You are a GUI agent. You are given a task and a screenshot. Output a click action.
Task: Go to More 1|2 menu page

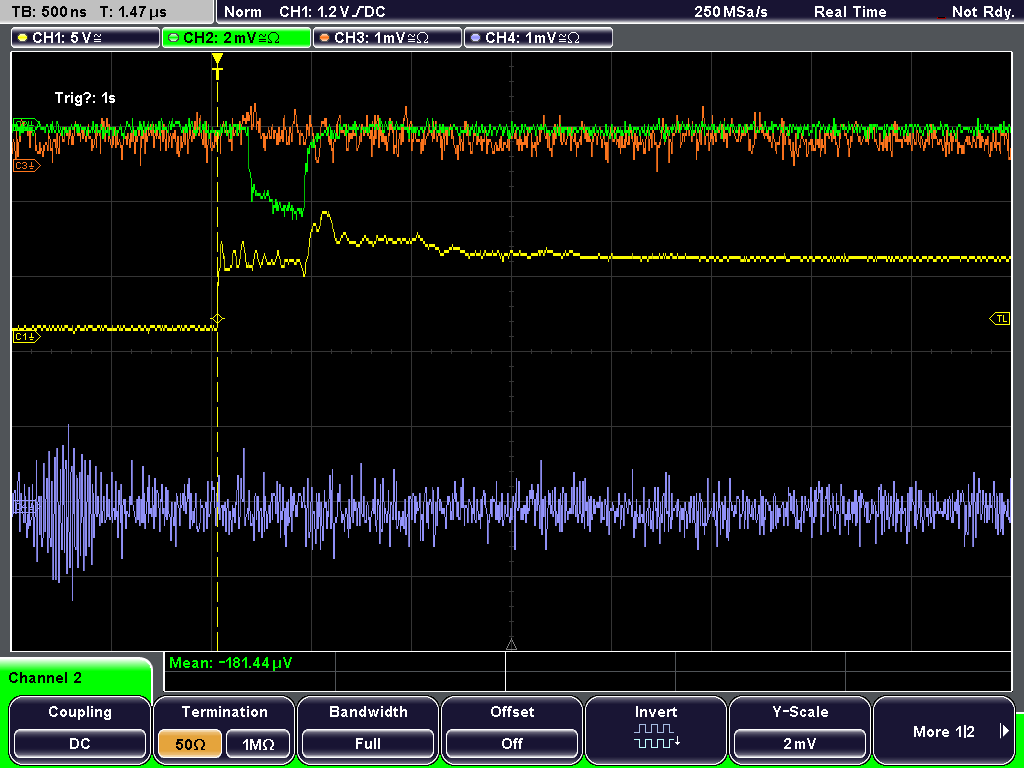click(944, 731)
